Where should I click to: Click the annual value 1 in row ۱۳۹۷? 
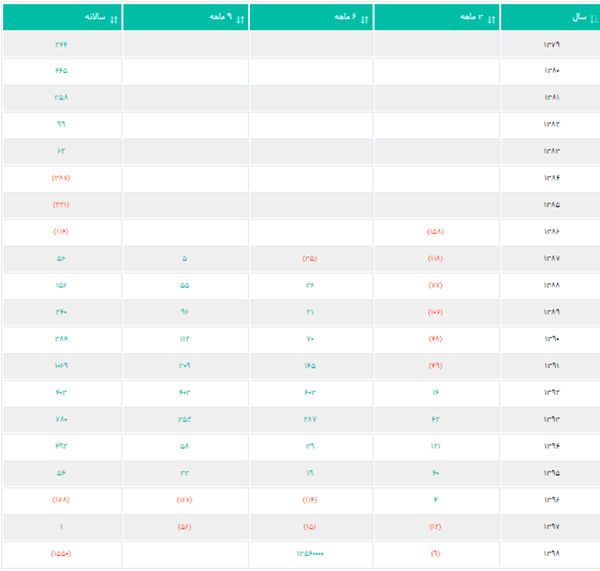pyautogui.click(x=61, y=526)
